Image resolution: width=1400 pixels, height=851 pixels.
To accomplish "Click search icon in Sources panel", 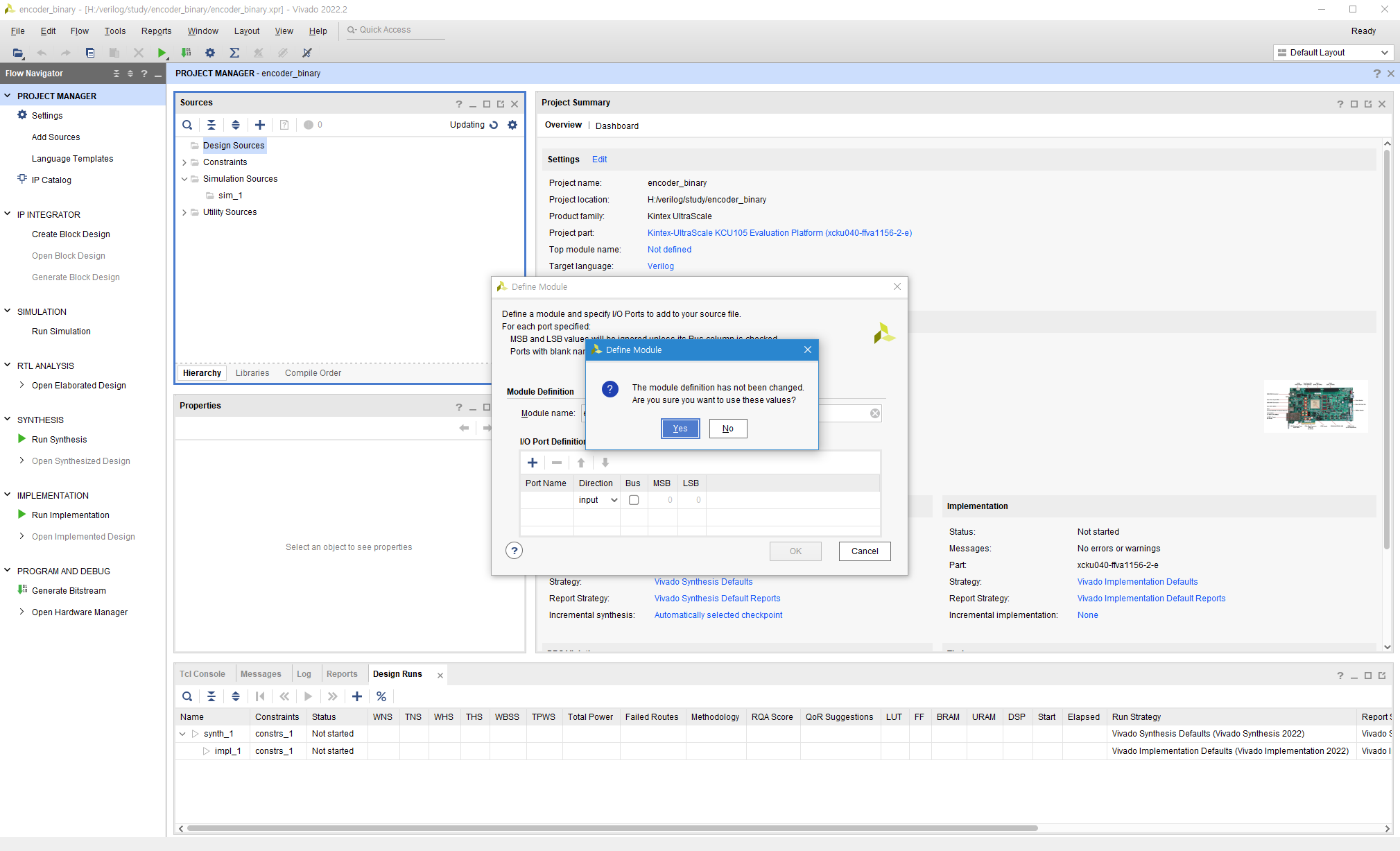I will (x=187, y=125).
